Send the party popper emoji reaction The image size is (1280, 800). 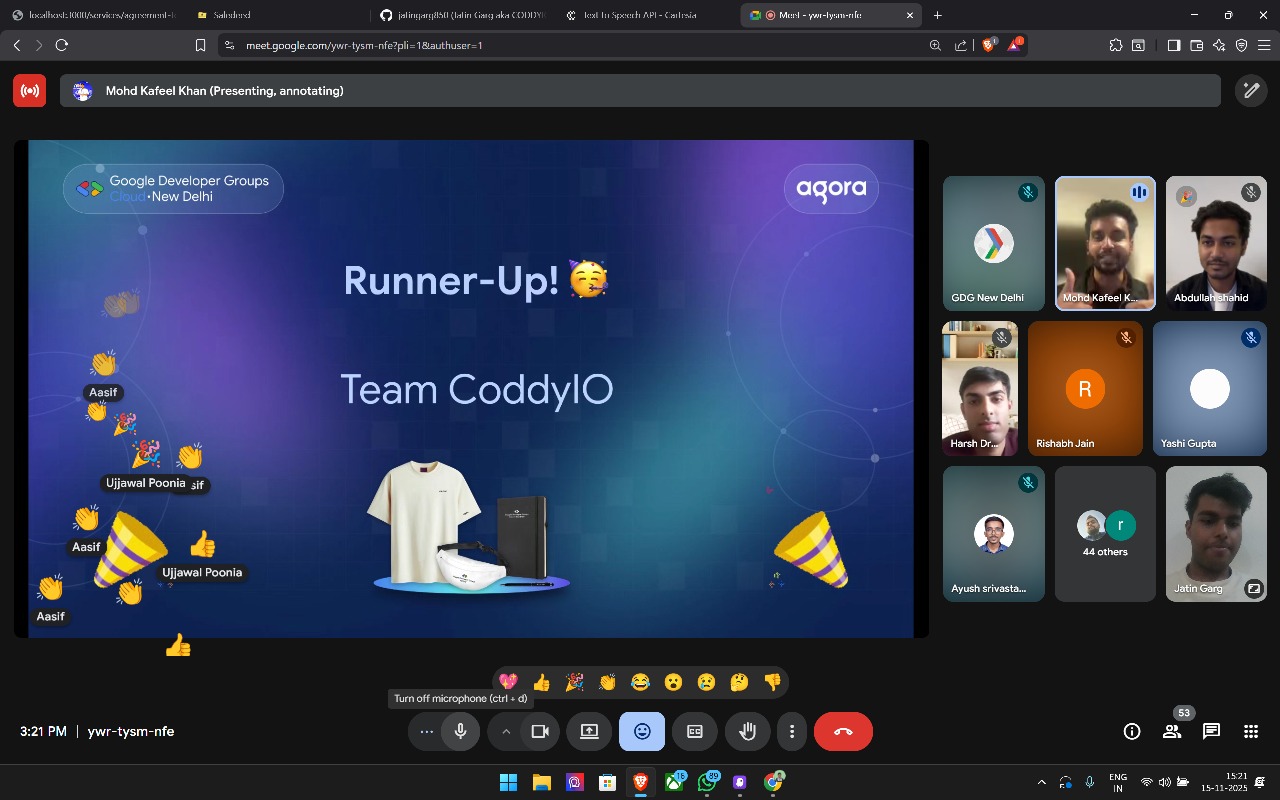tap(574, 682)
